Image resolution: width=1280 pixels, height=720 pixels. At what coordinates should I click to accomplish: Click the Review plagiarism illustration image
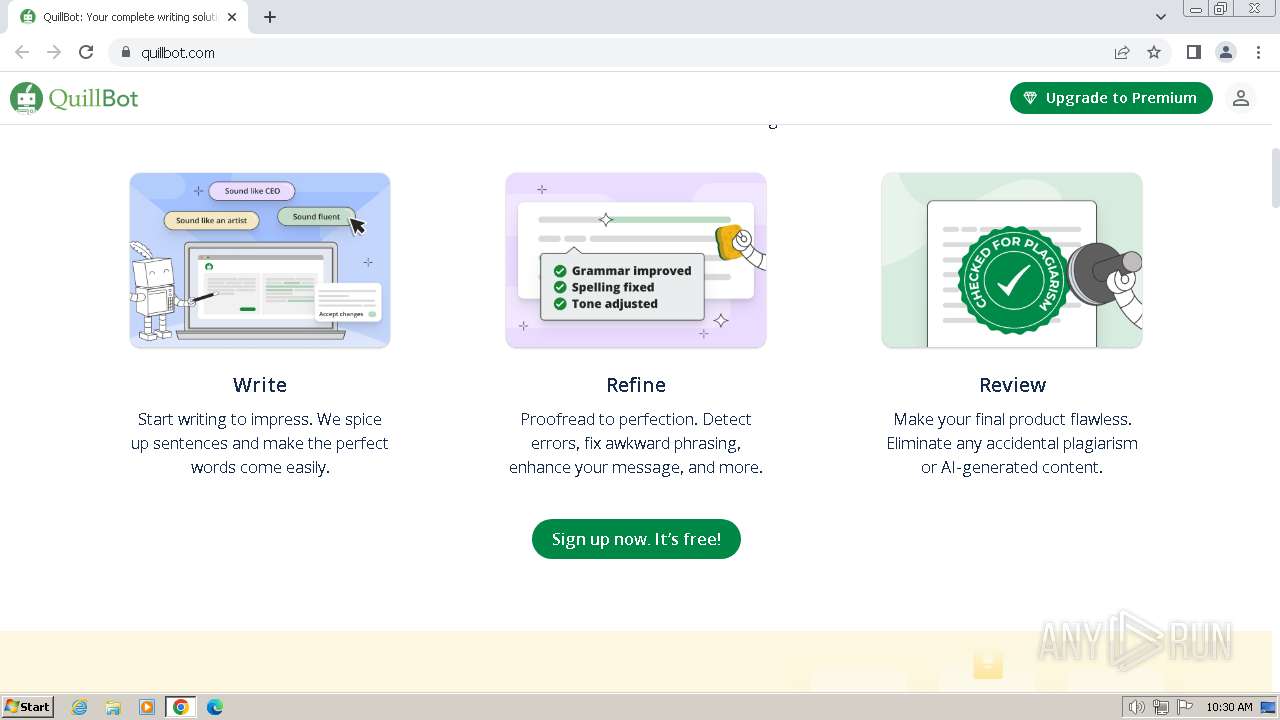tap(1012, 260)
